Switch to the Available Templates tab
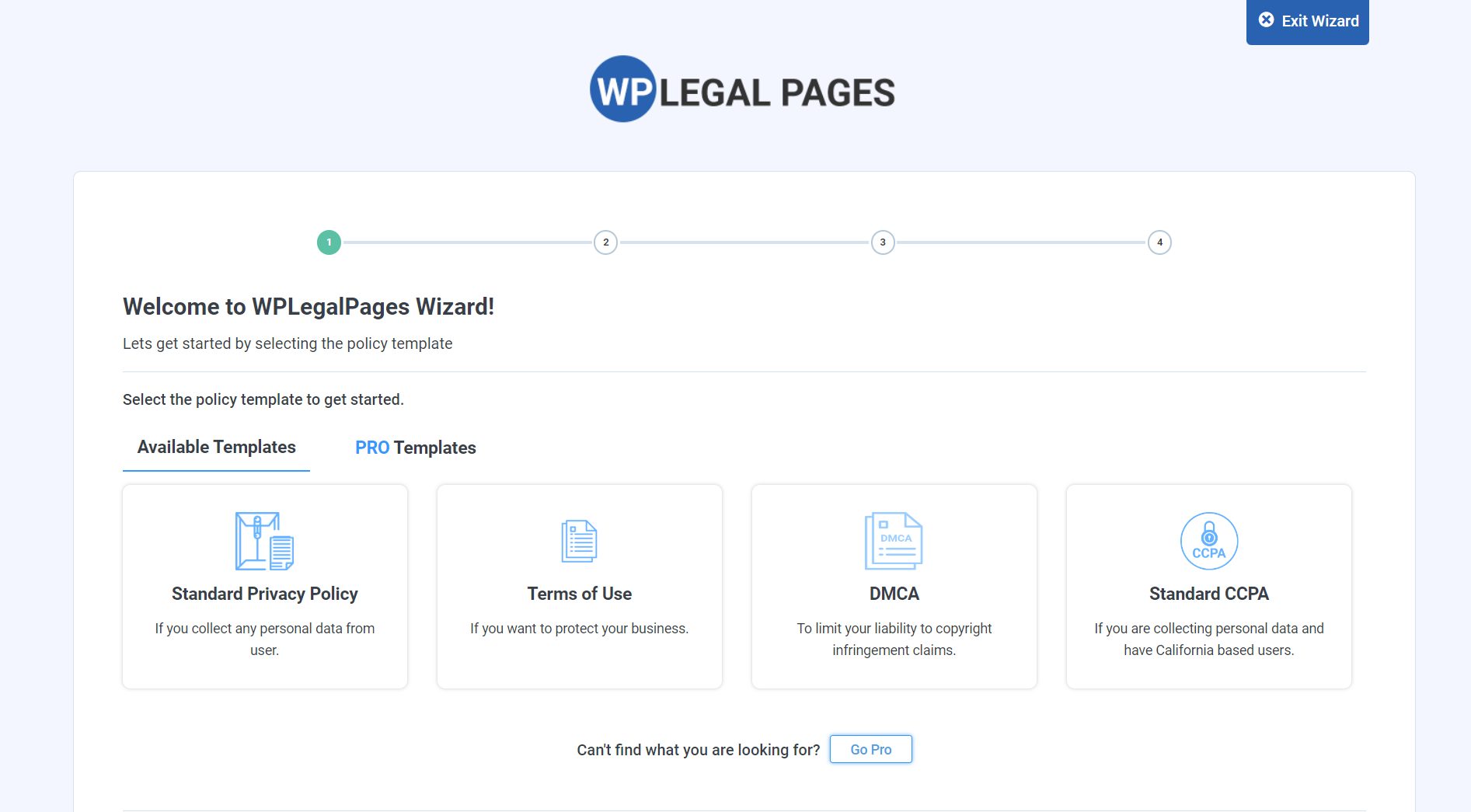The width and height of the screenshot is (1471, 812). coord(216,448)
